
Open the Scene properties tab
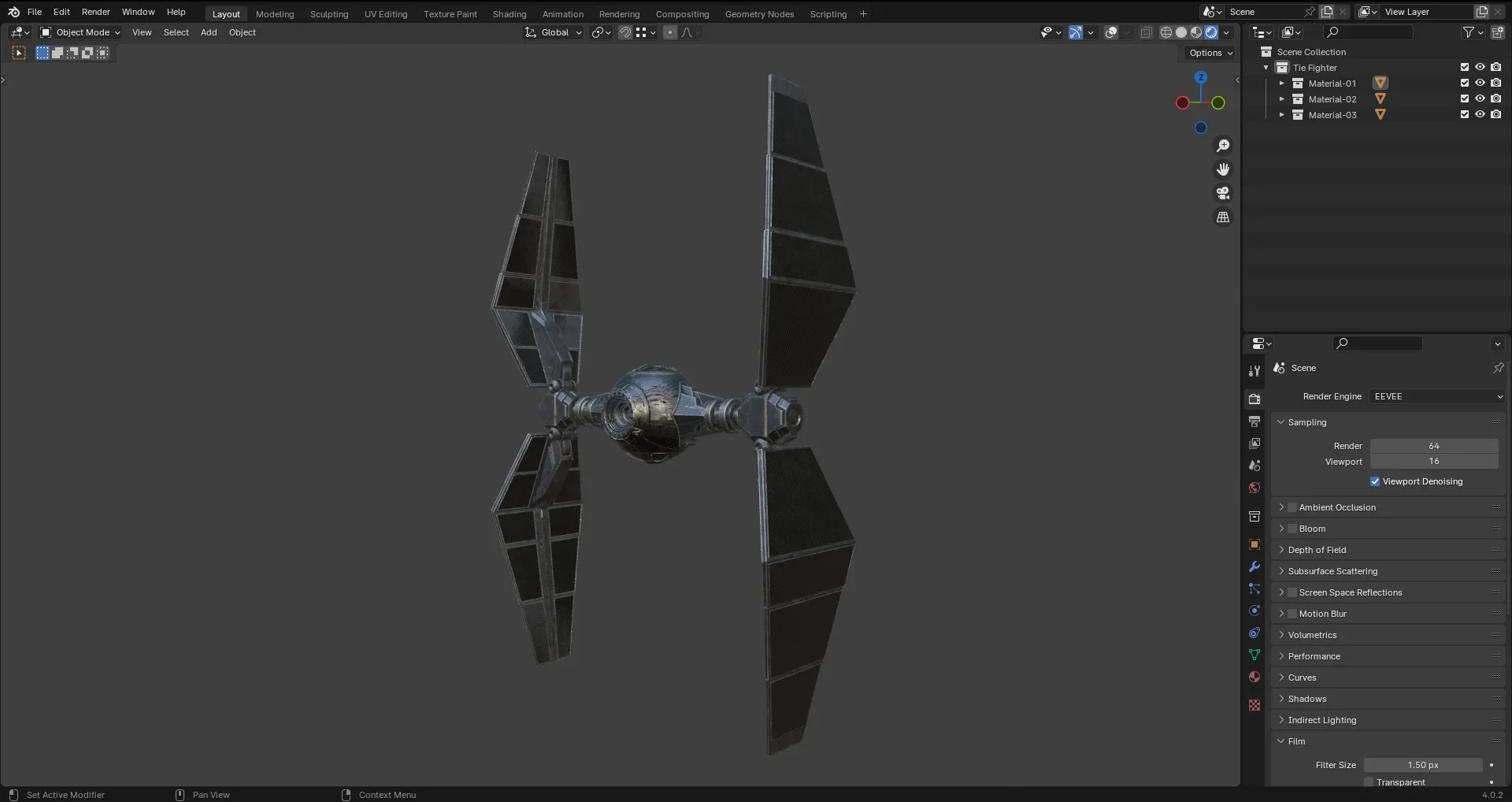click(x=1254, y=466)
